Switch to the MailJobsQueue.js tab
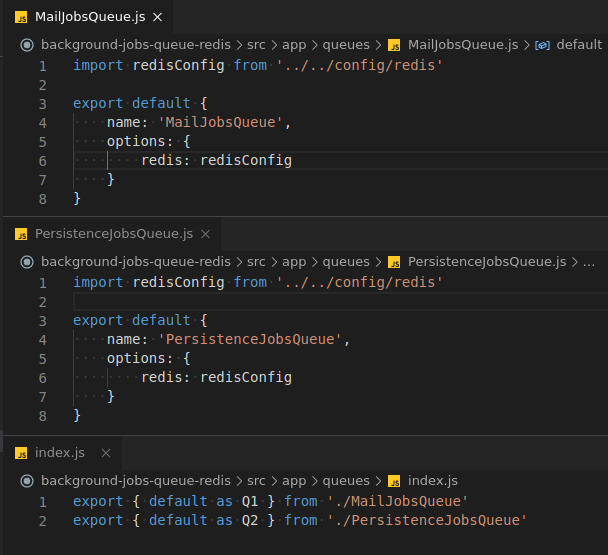The width and height of the screenshot is (608, 555). click(x=88, y=17)
